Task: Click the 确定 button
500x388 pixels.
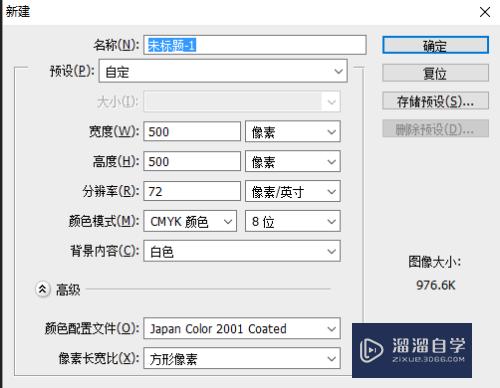Action: pos(435,45)
